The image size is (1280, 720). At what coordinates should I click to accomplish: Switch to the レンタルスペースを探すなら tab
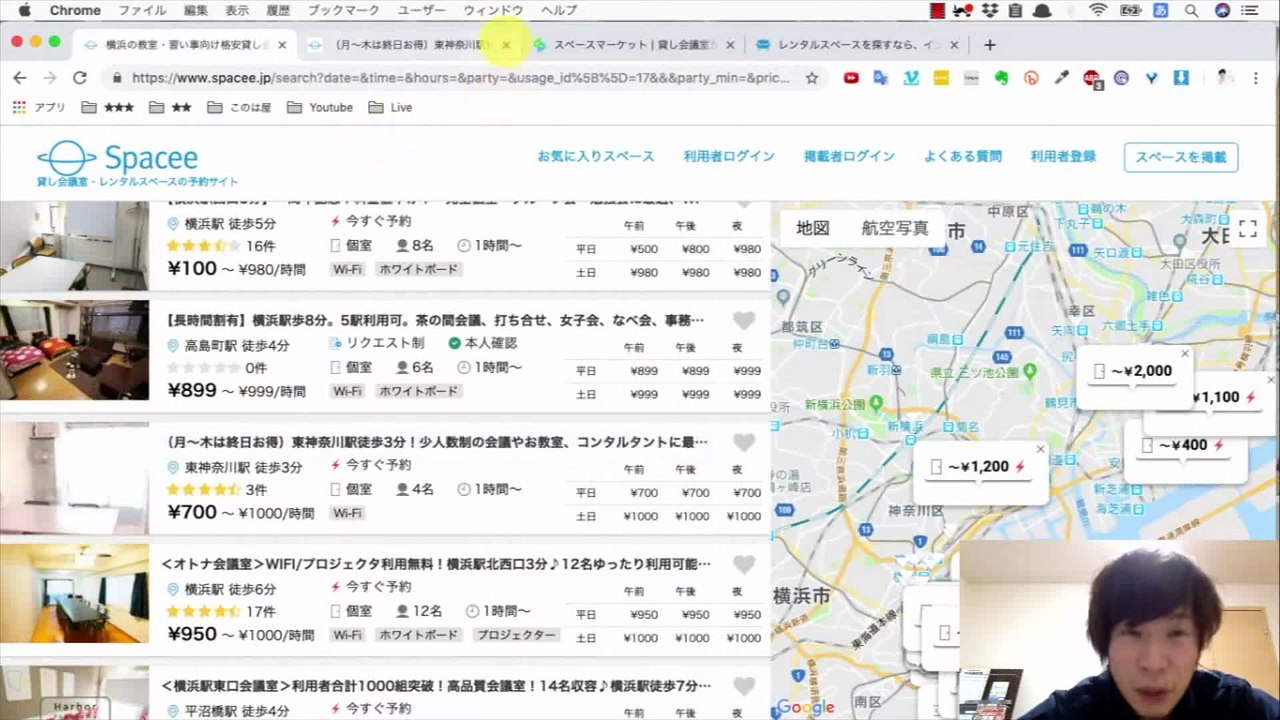point(859,45)
